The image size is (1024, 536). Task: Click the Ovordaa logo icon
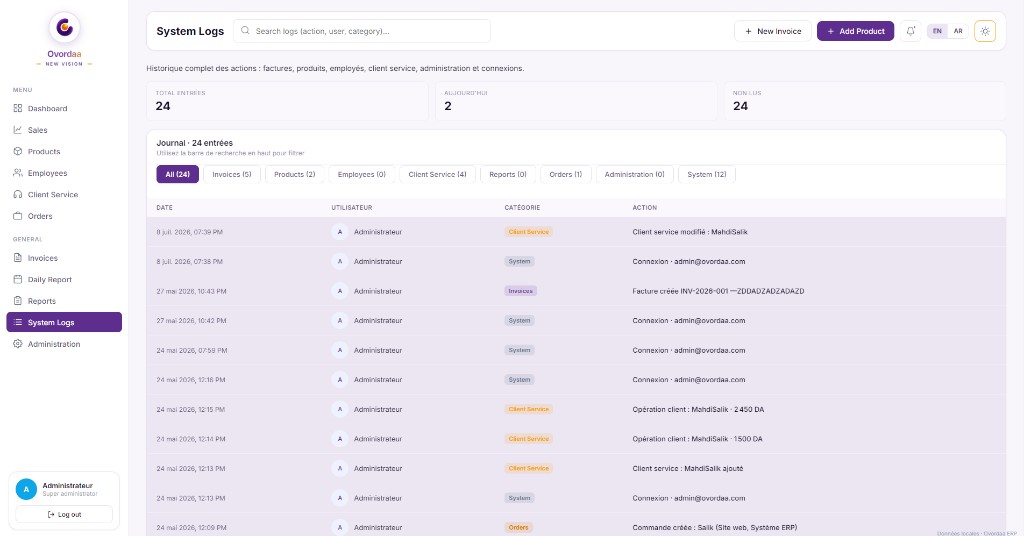coord(64,27)
